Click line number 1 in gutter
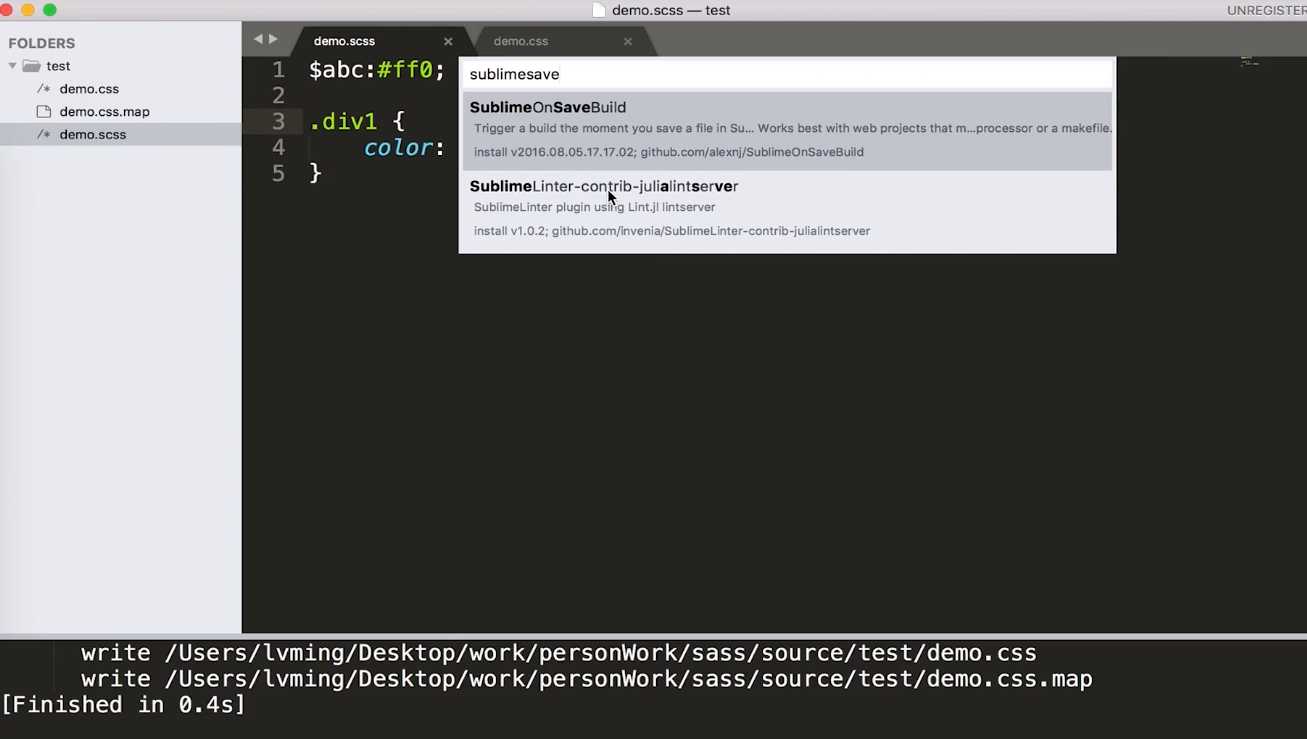This screenshot has width=1307, height=739. tap(278, 70)
